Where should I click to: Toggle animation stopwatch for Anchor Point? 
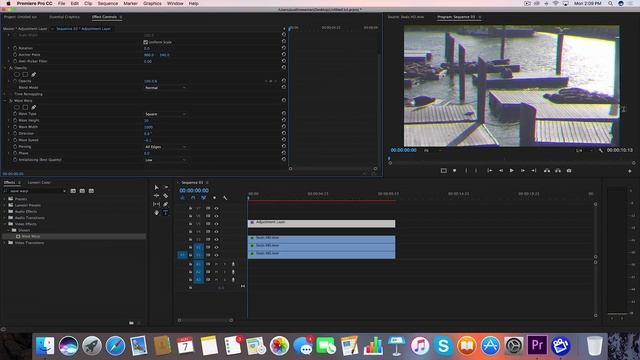[x=15, y=55]
